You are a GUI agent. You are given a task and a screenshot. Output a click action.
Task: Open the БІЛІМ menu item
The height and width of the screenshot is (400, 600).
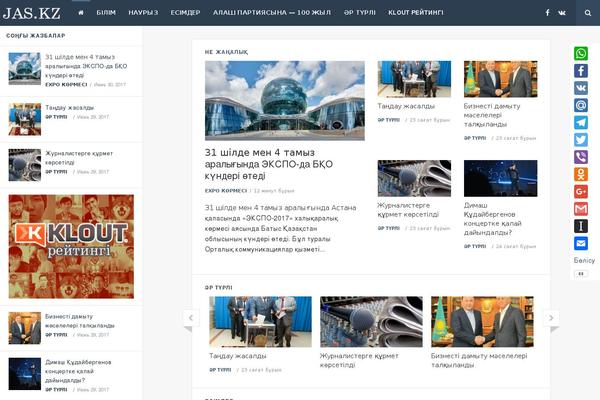pyautogui.click(x=106, y=13)
